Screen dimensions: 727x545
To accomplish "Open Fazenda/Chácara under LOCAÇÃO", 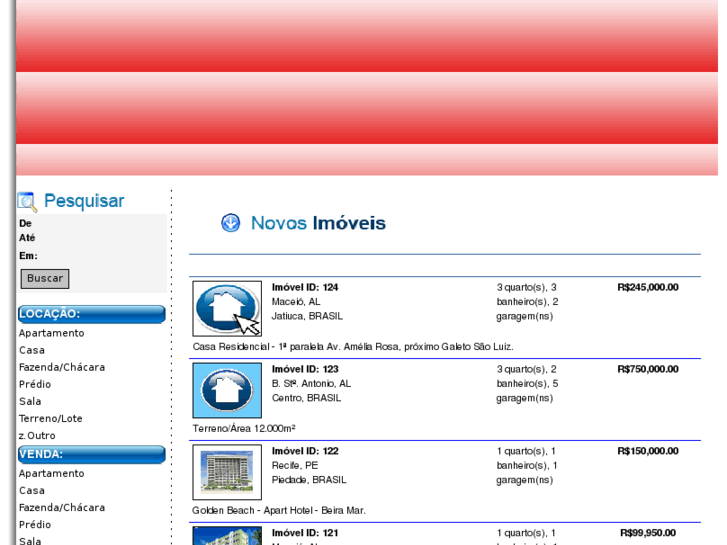I will (62, 367).
